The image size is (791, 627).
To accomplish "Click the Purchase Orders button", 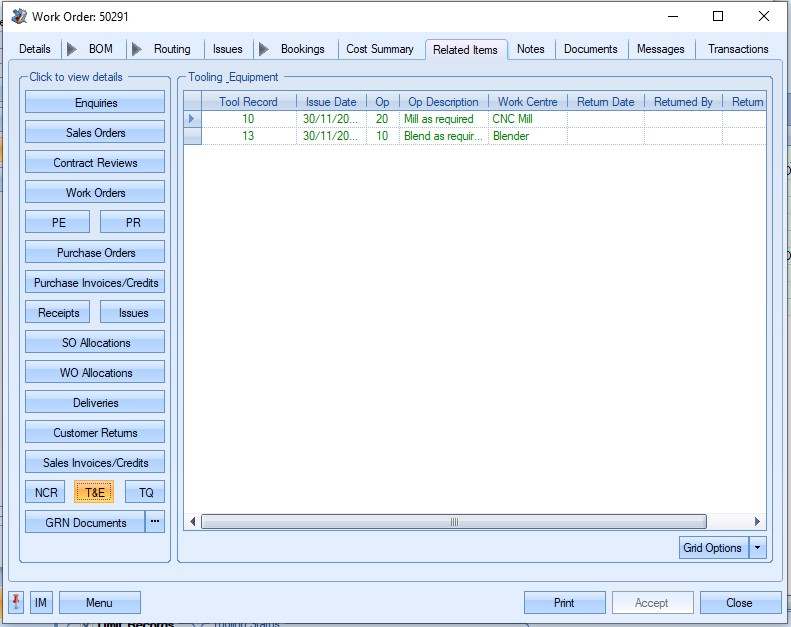I will coord(95,252).
